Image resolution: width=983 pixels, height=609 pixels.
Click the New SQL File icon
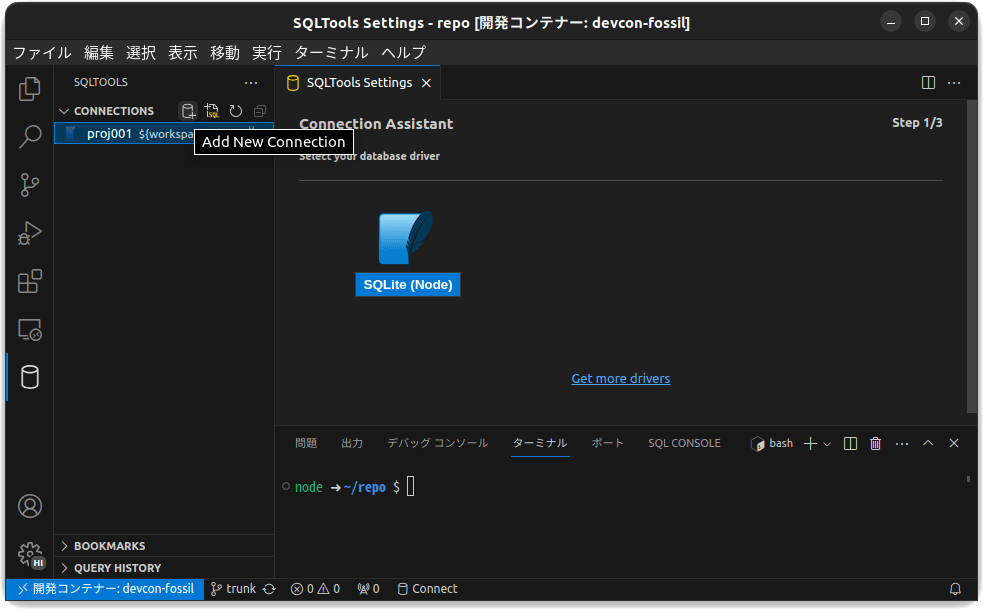click(x=212, y=111)
